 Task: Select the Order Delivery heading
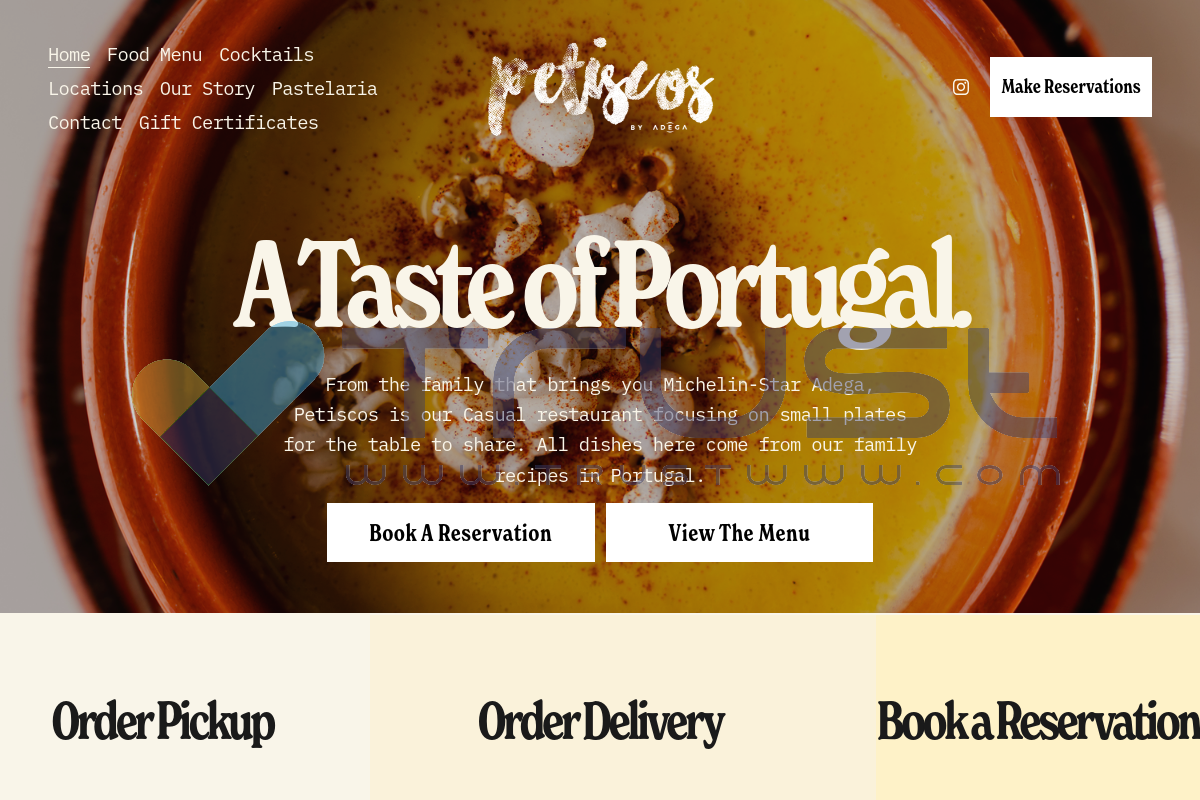coord(601,722)
